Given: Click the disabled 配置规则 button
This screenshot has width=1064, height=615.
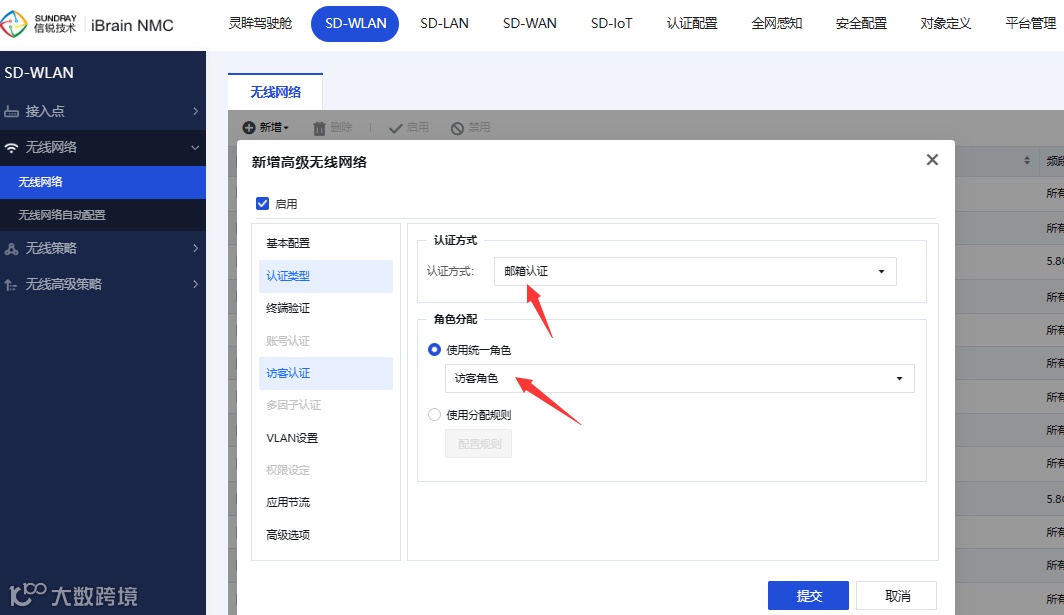Looking at the screenshot, I should click(x=478, y=444).
